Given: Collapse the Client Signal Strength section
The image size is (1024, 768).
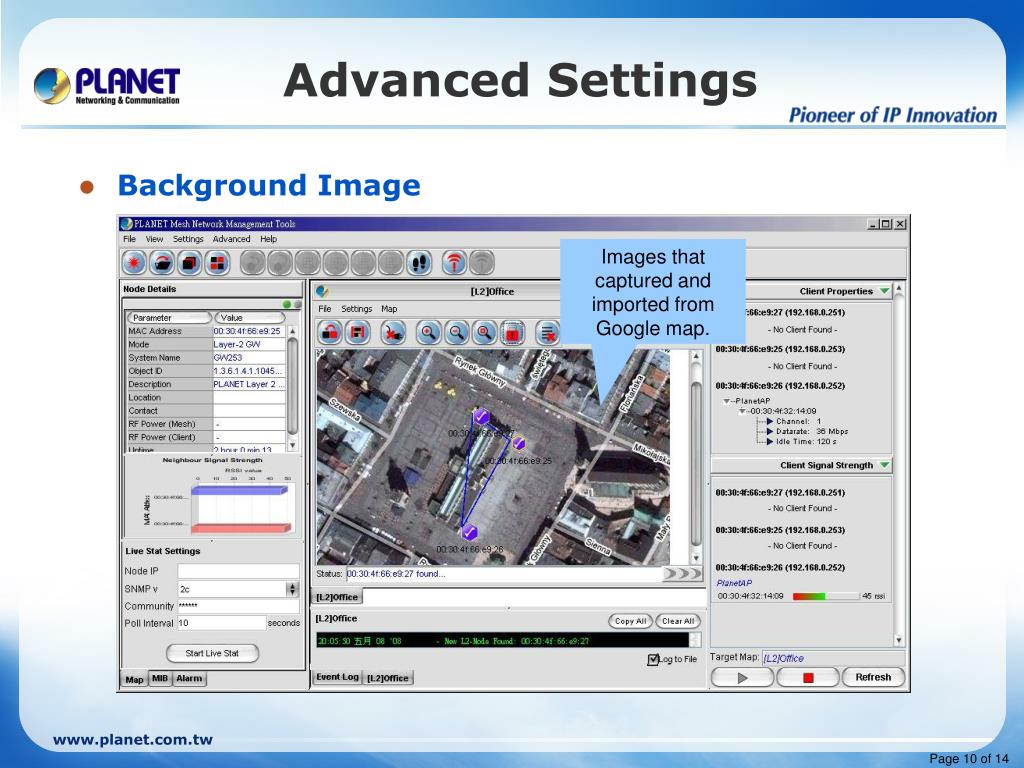Looking at the screenshot, I should point(884,465).
